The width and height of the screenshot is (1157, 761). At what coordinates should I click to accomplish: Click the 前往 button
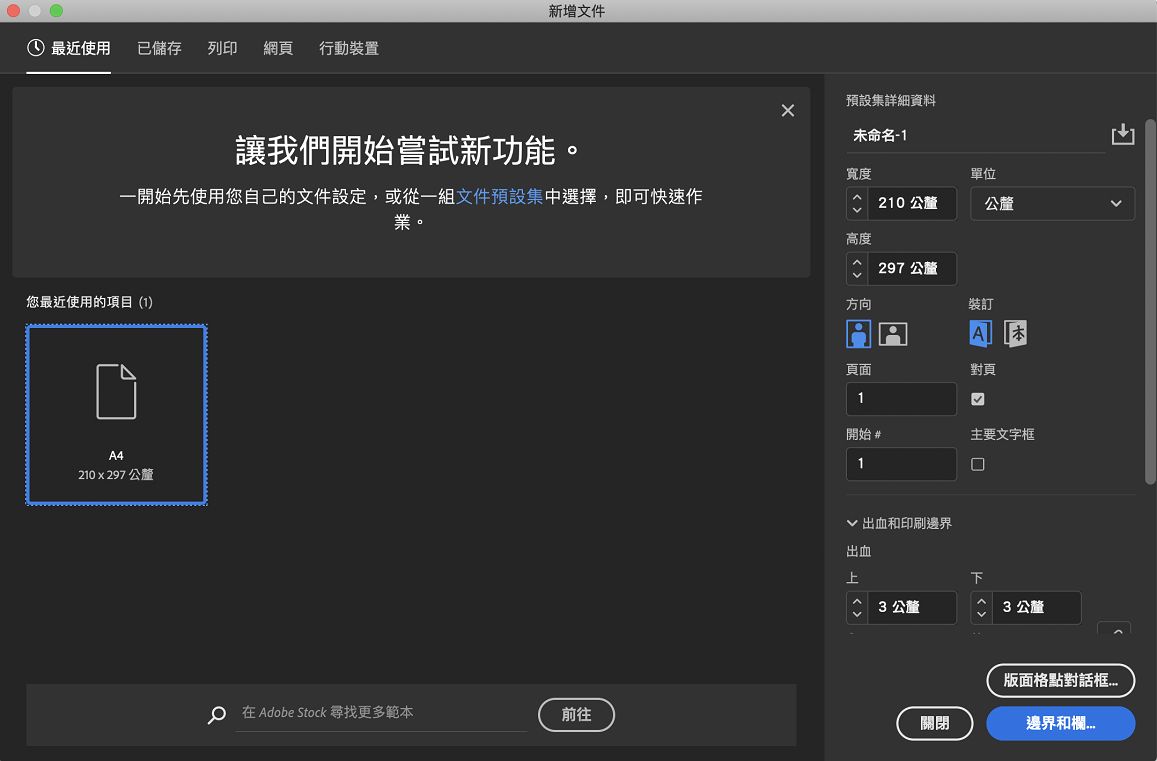tap(576, 714)
